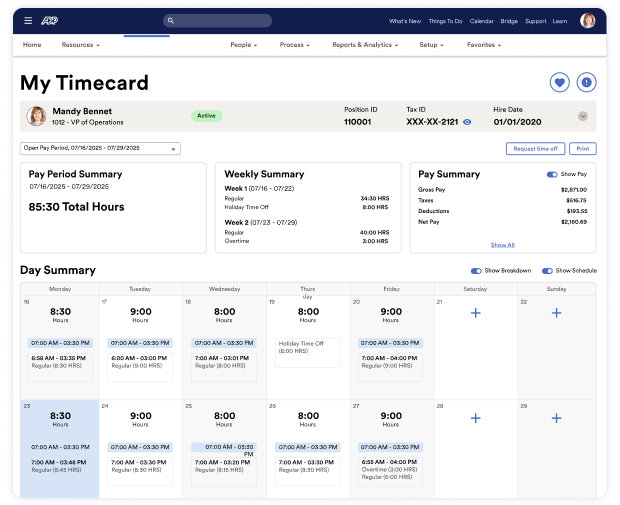Toggle the Show Breakdown switch

[x=476, y=271]
